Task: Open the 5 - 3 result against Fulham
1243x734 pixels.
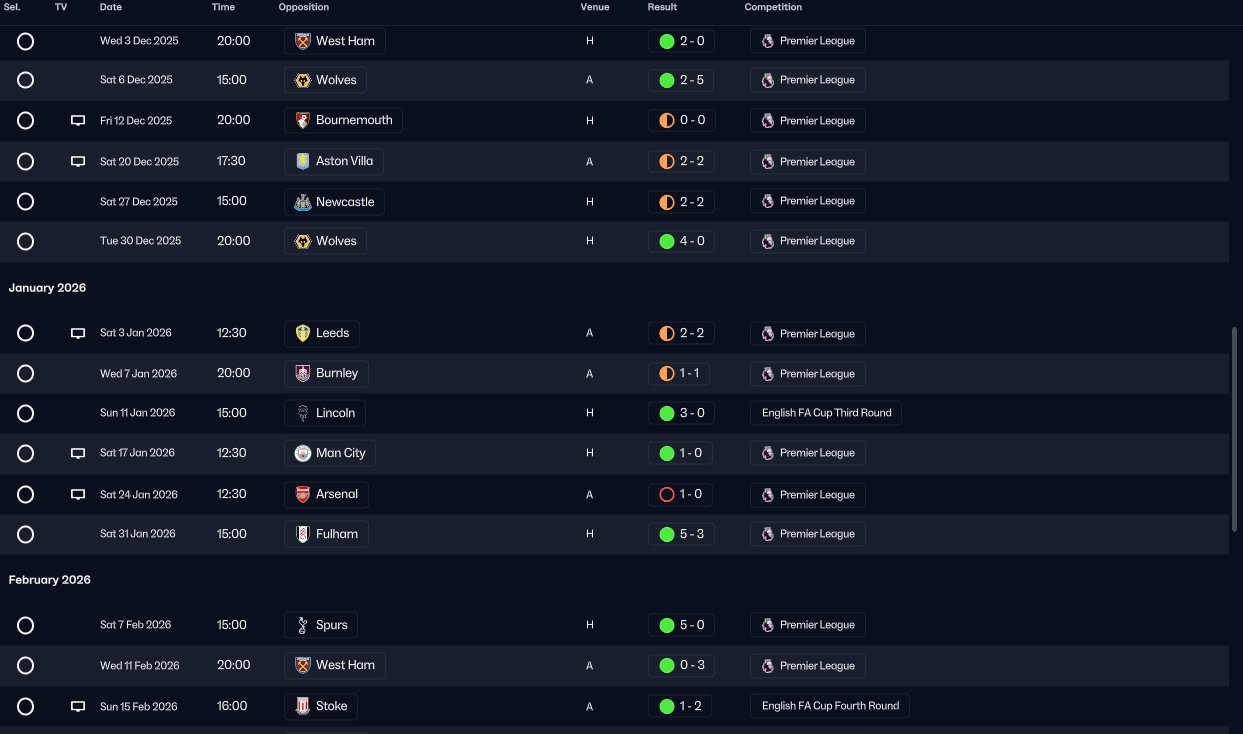Action: (681, 534)
